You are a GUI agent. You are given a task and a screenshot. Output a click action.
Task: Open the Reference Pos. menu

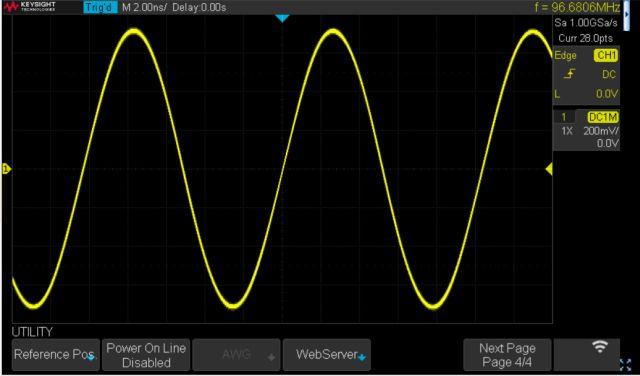click(56, 354)
